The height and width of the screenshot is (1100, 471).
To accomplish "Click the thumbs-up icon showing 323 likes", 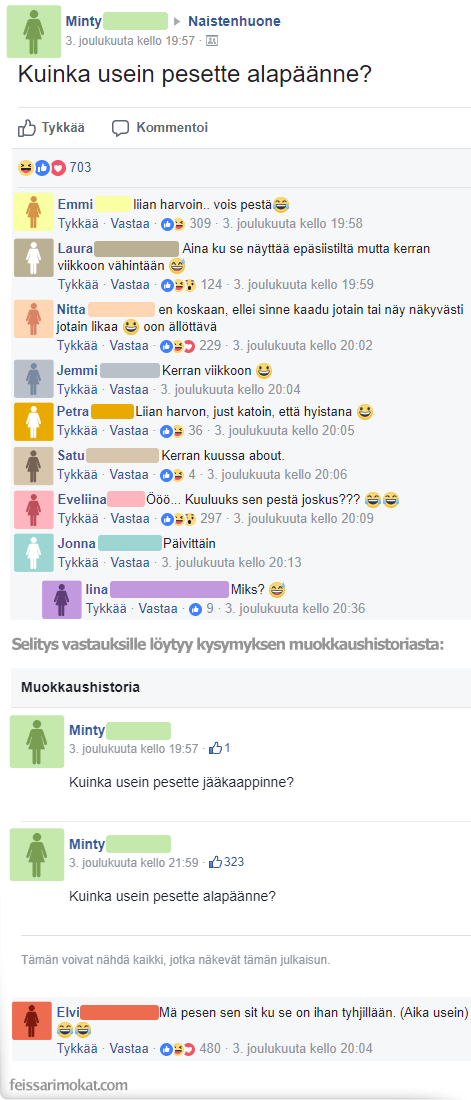I will coord(215,862).
